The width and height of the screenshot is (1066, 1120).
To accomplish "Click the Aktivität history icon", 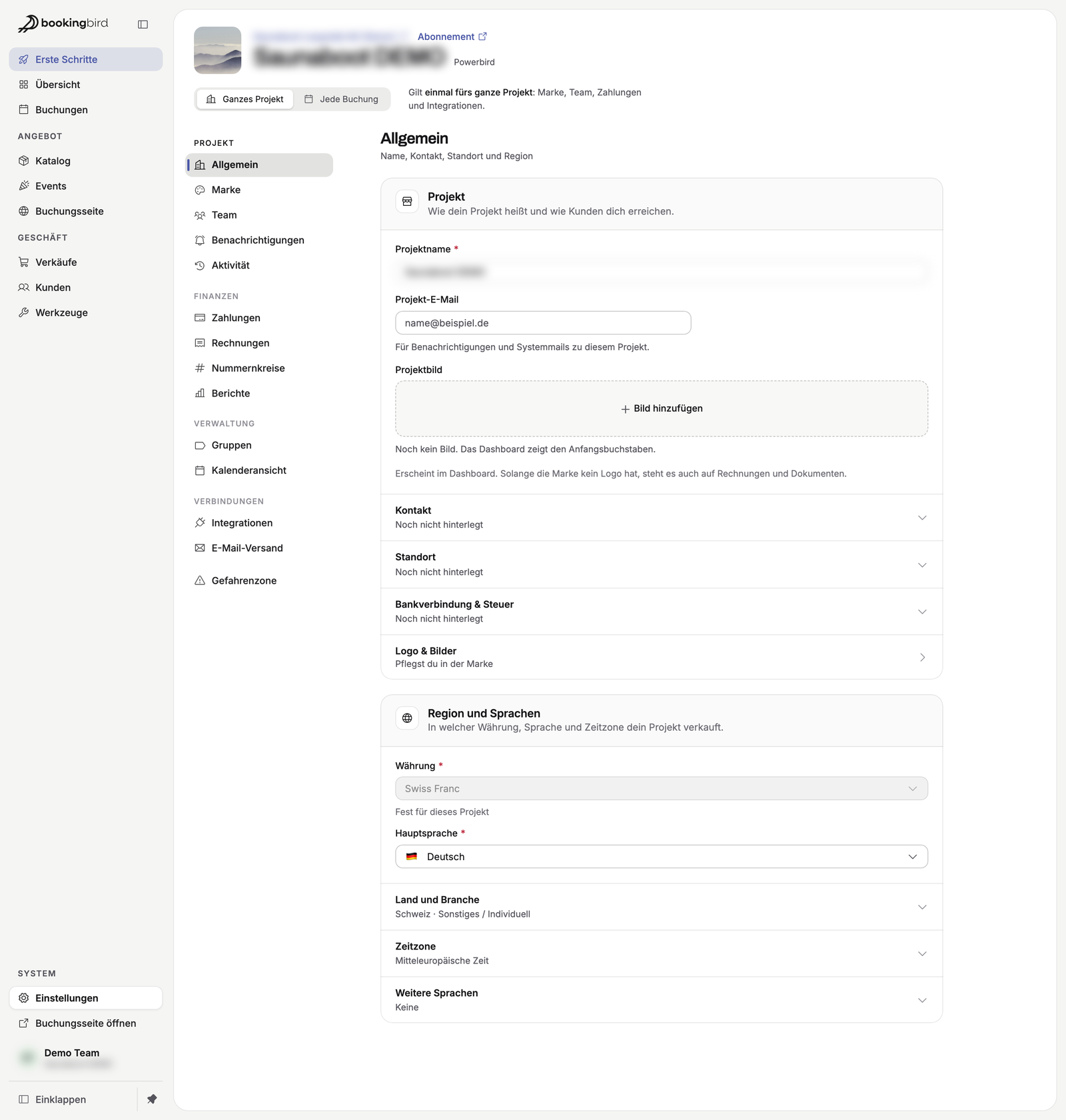I will (200, 265).
